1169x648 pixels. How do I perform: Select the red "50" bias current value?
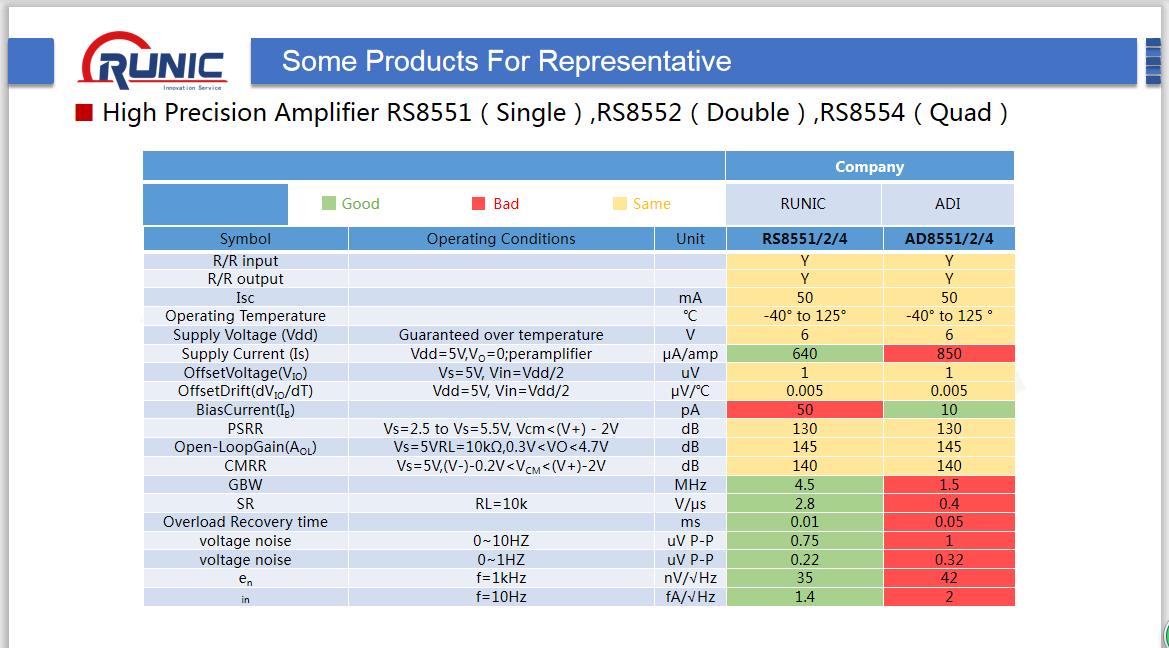click(x=804, y=410)
